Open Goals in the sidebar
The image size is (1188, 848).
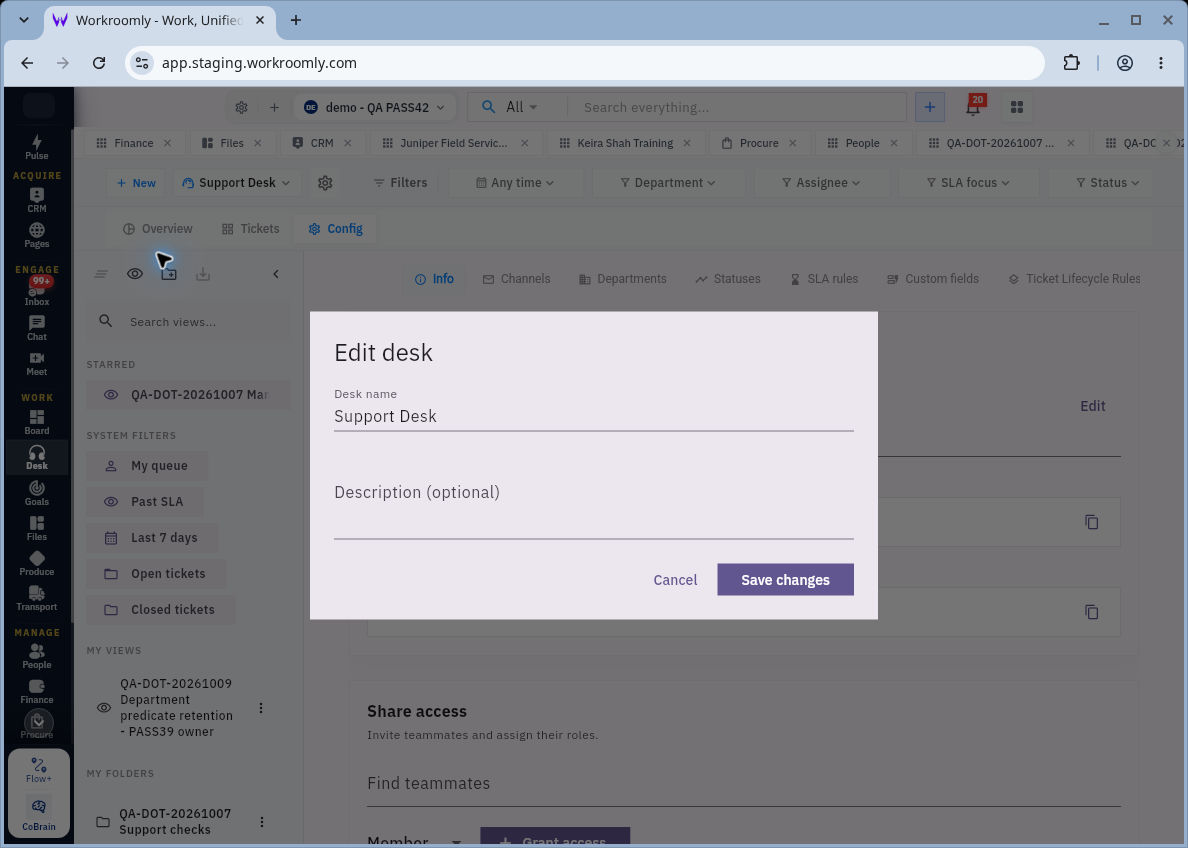coord(36,493)
